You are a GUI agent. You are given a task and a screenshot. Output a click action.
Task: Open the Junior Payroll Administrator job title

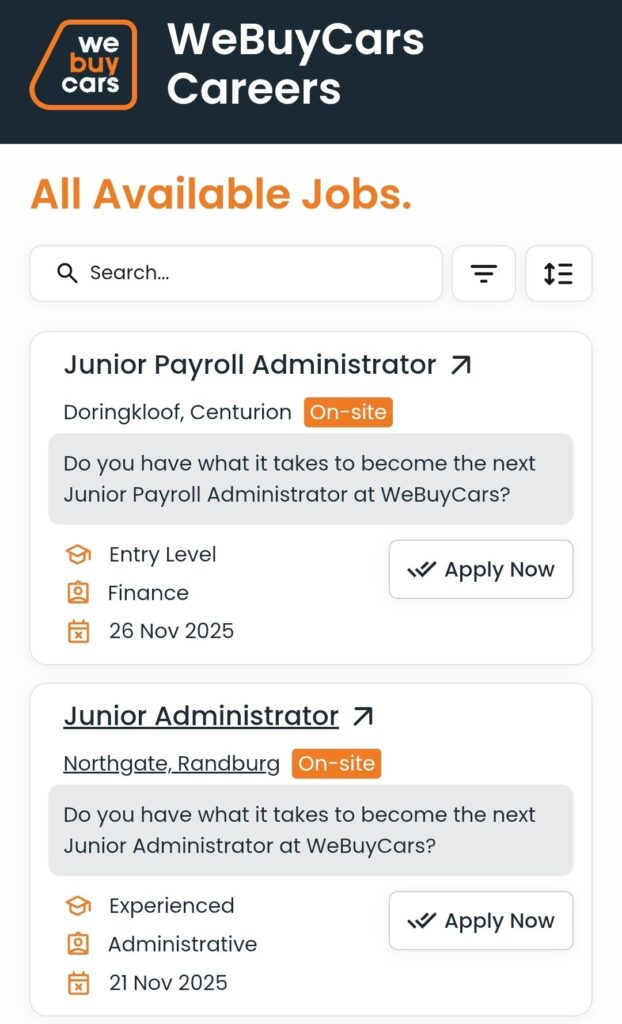click(x=250, y=365)
